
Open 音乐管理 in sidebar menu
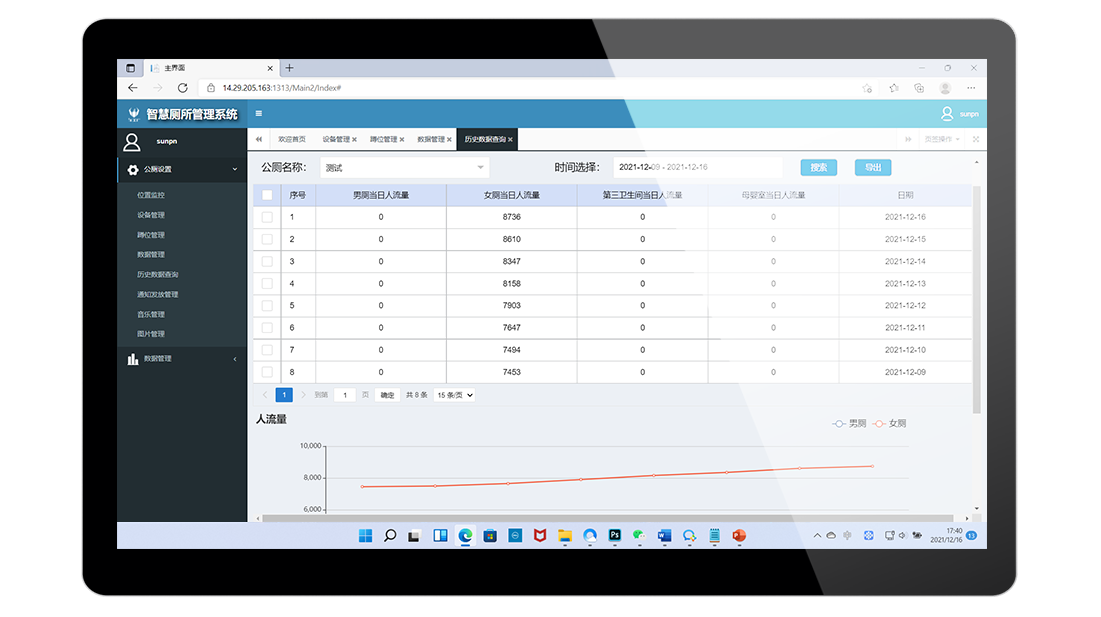tap(151, 314)
